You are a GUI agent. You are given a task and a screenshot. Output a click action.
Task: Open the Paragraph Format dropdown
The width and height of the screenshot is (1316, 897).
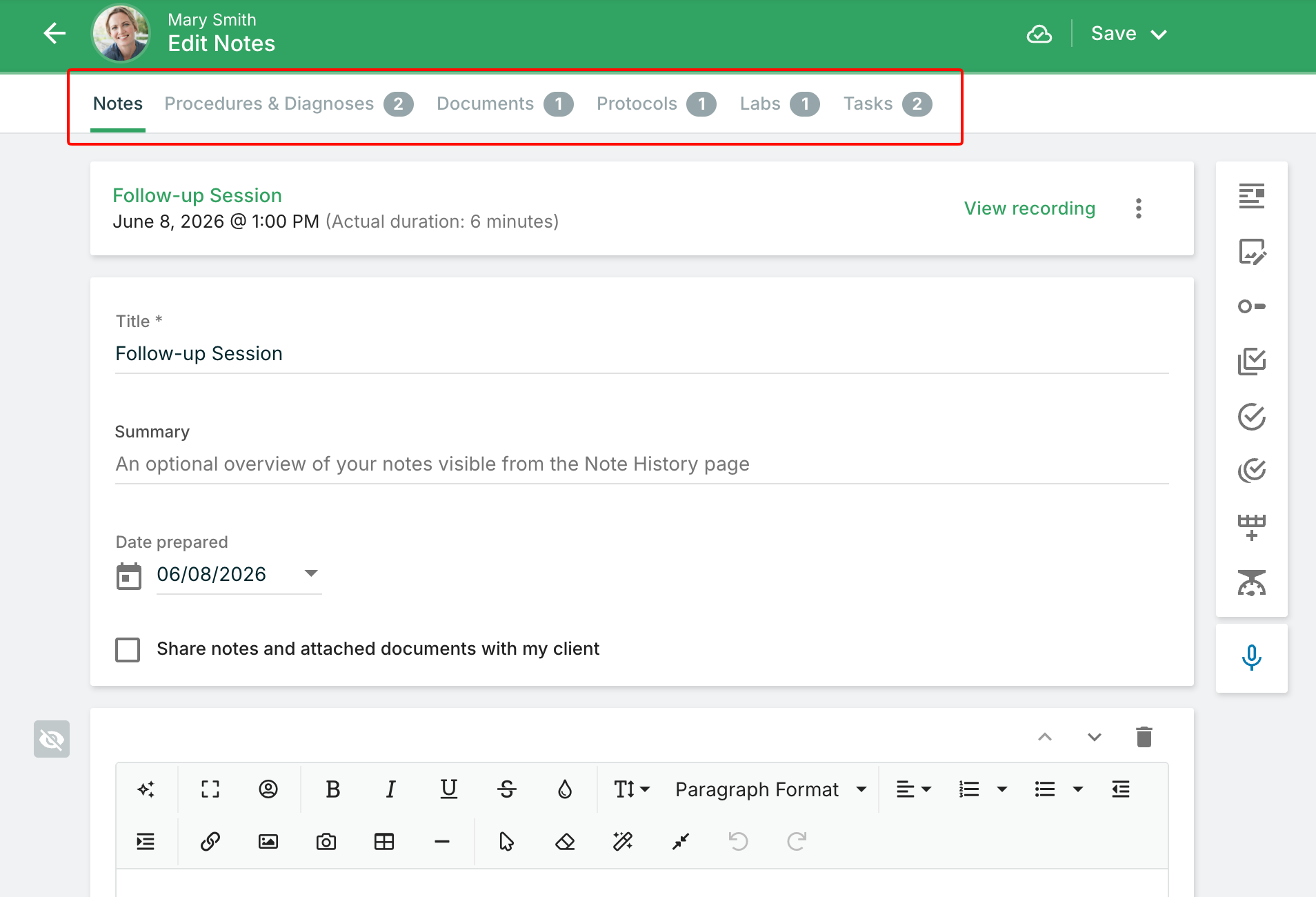pyautogui.click(x=771, y=789)
